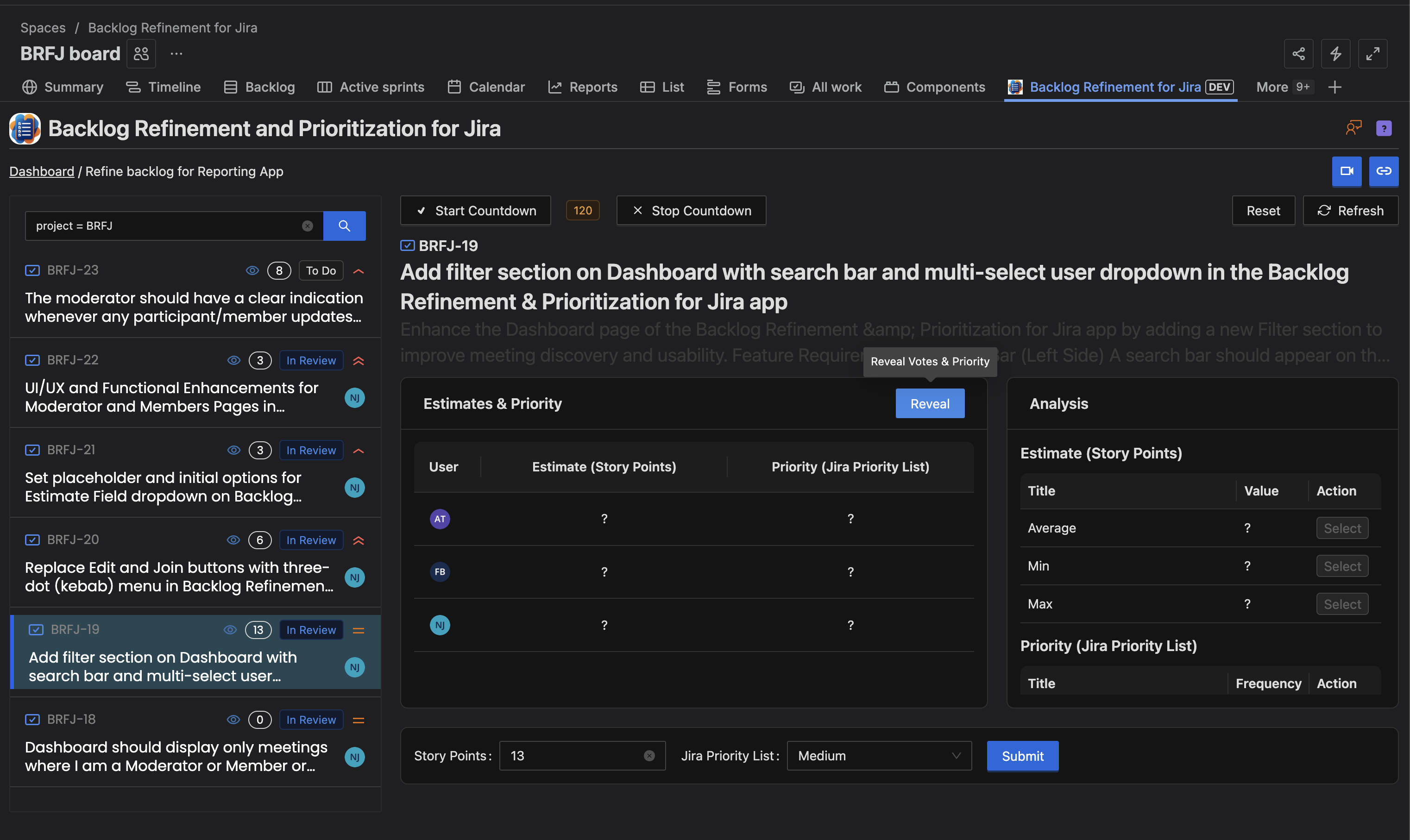Open the automation lightning bolt icon
Viewport: 1410px width, 840px height.
(1335, 54)
